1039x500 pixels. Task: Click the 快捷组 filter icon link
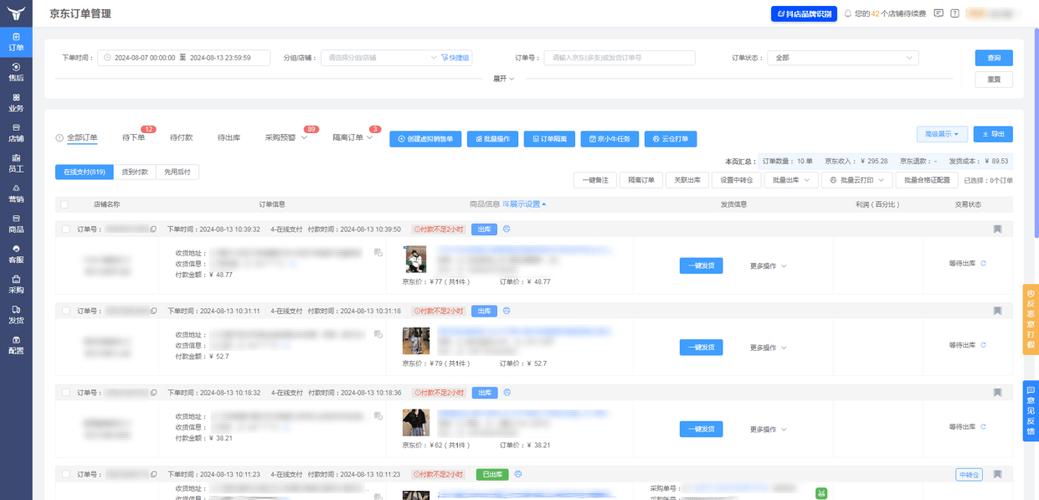[x=455, y=58]
